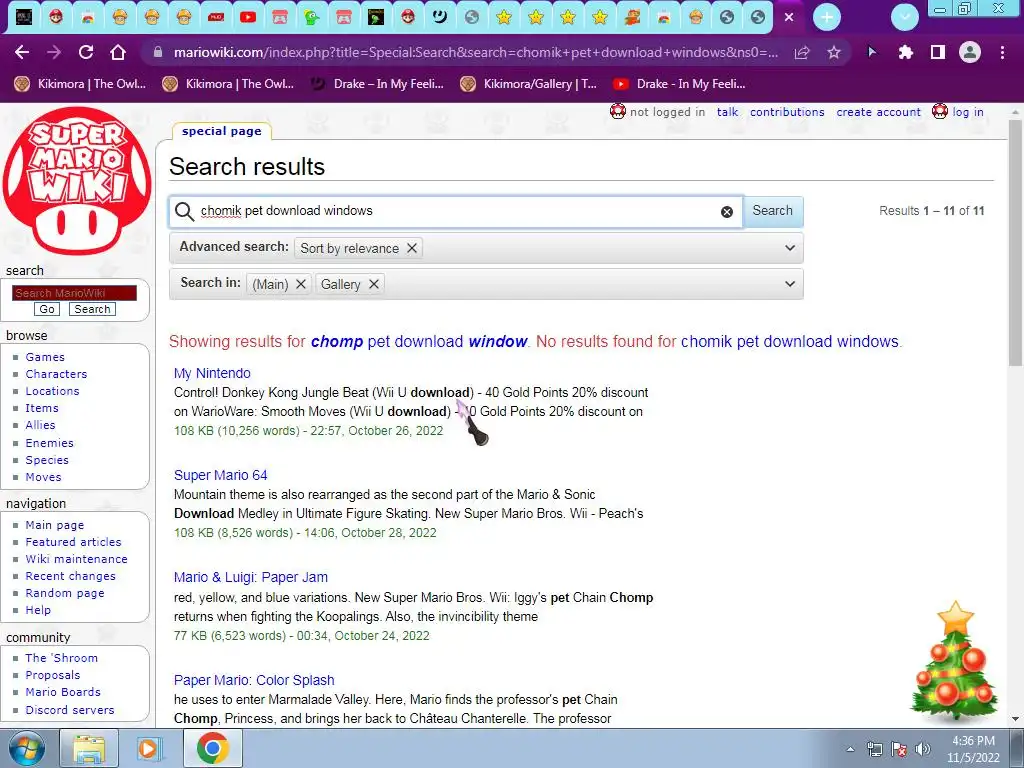This screenshot has height=768, width=1024.
Task: Show hidden system tray icons
Action: click(x=850, y=749)
